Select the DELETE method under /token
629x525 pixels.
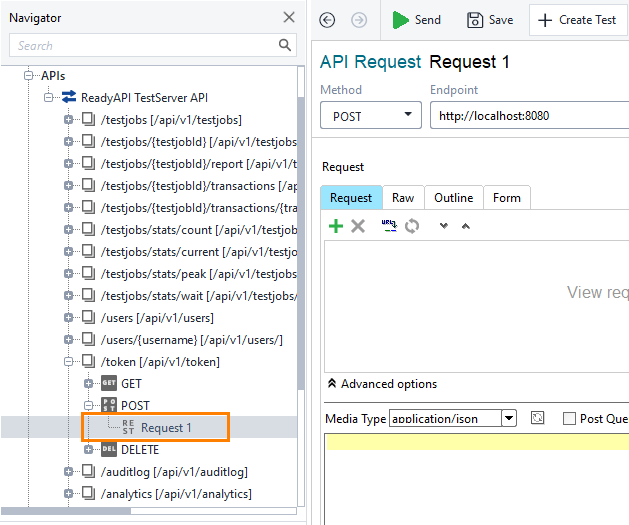tap(139, 449)
